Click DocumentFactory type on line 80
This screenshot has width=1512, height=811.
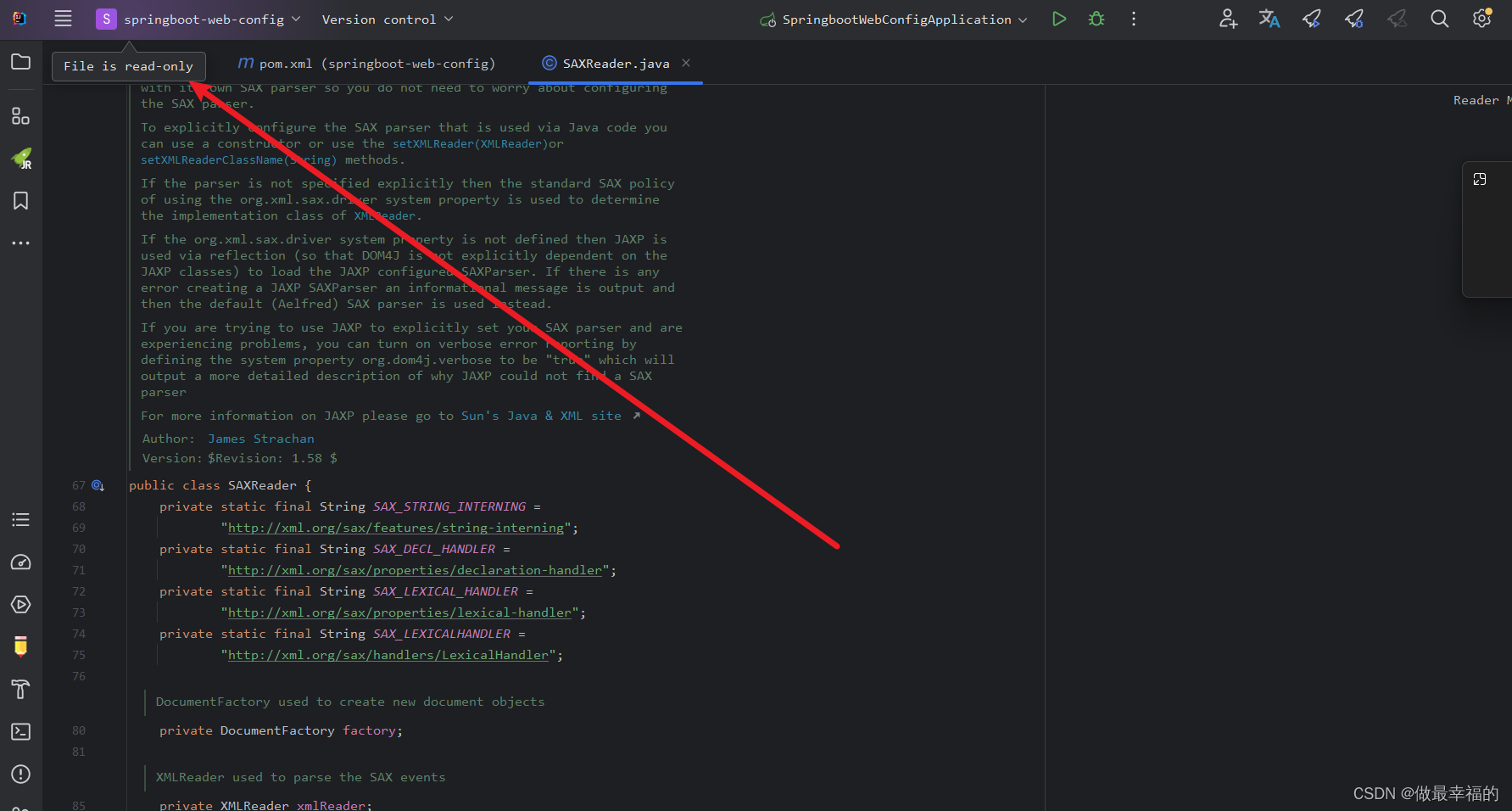277,730
